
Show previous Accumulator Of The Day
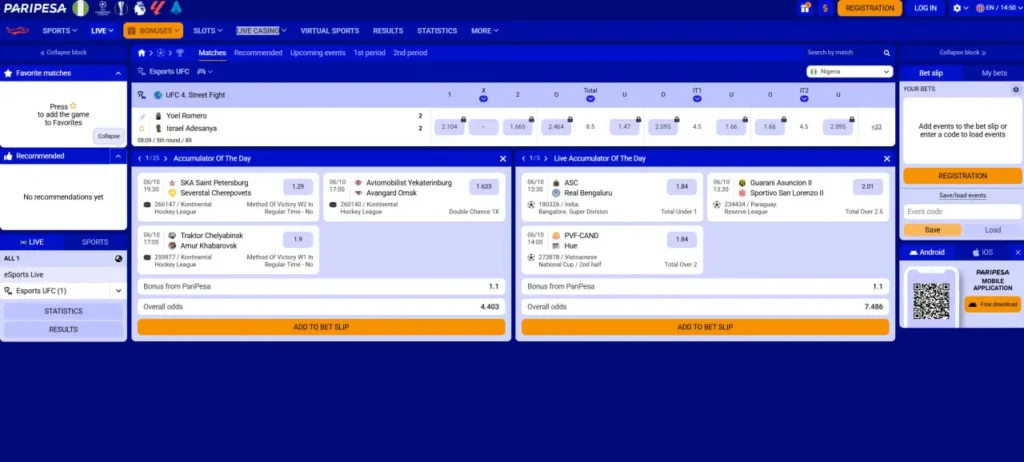click(x=140, y=159)
